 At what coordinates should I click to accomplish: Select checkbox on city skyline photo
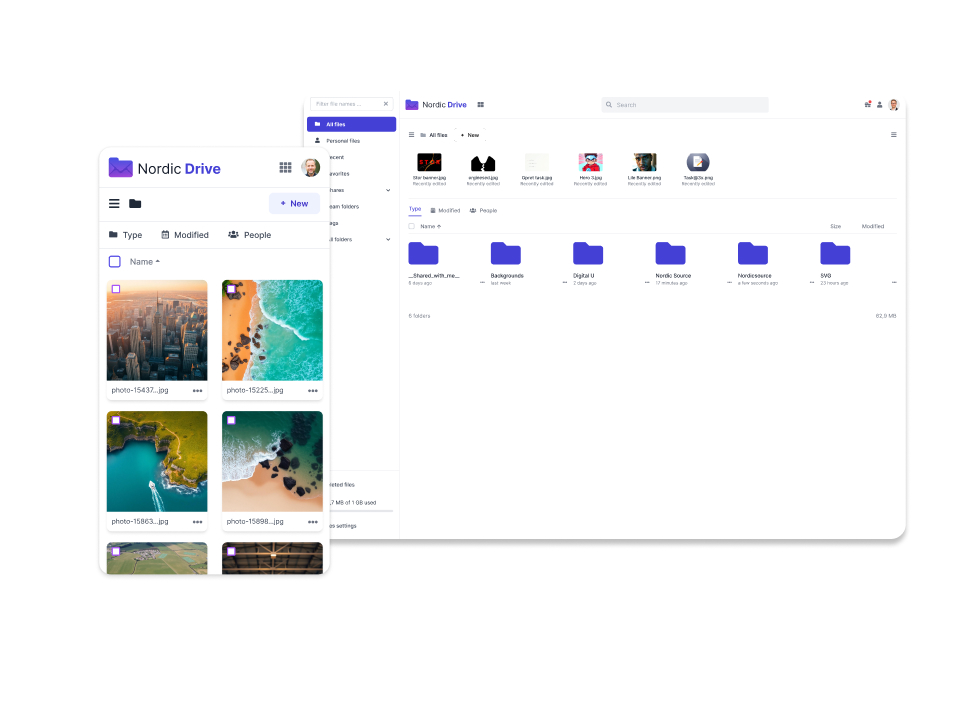tap(116, 289)
